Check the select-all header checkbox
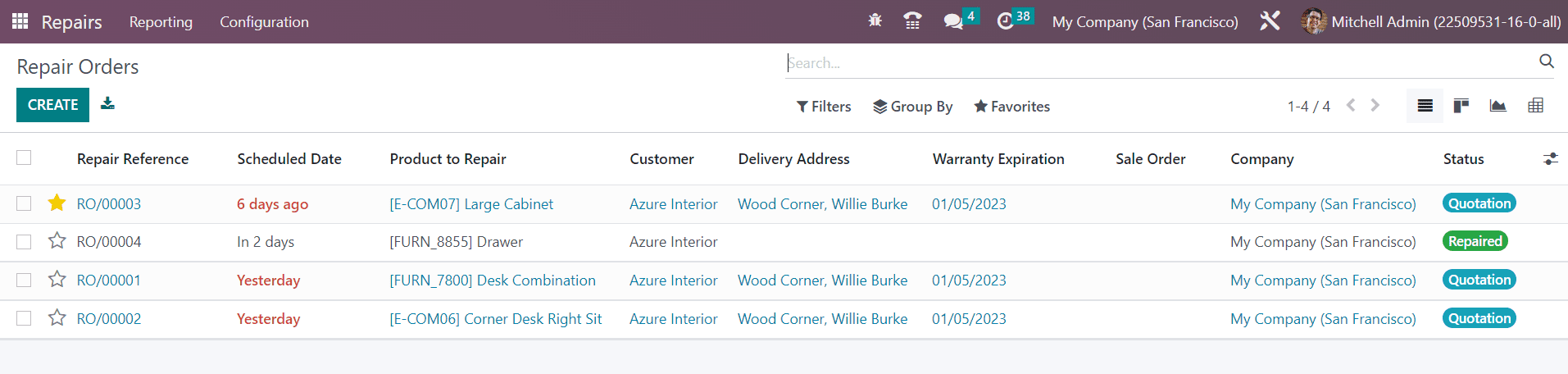Image resolution: width=1568 pixels, height=374 pixels. tap(24, 157)
